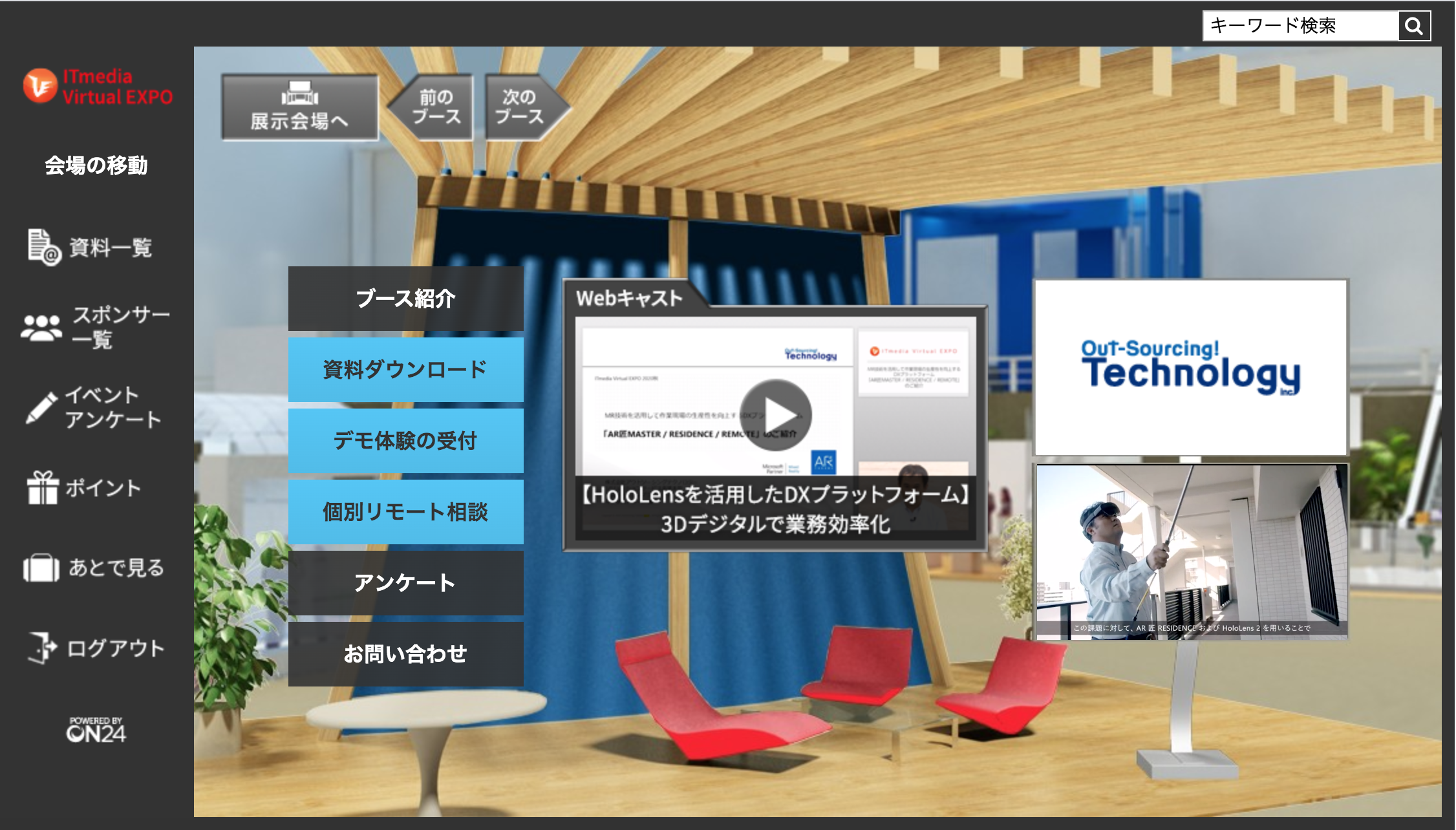The width and height of the screenshot is (1456, 830).
Task: Play the Webキャスト video
Action: tap(776, 415)
